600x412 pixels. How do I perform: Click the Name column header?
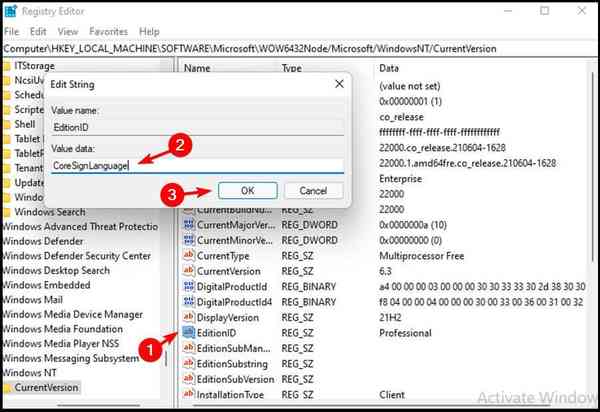pos(197,68)
